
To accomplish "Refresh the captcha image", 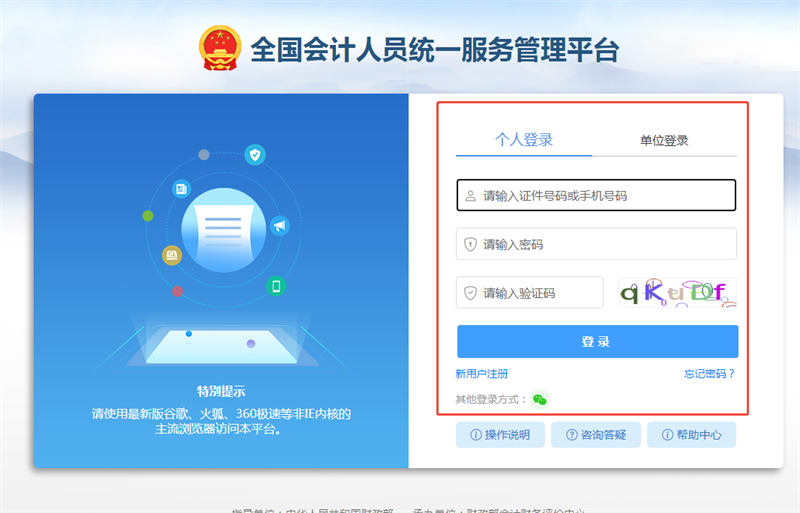I will tap(678, 292).
